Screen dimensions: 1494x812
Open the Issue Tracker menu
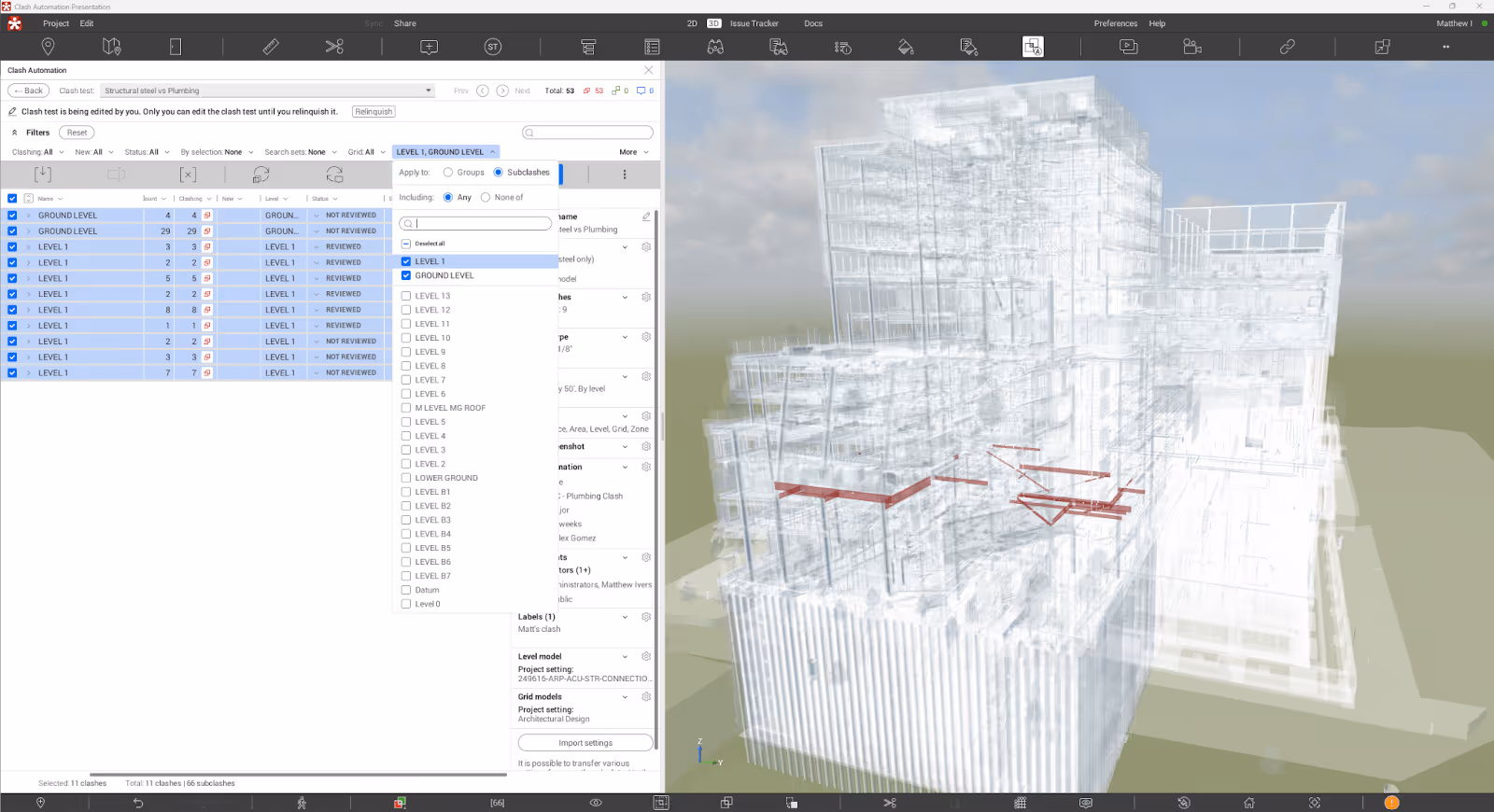tap(754, 23)
